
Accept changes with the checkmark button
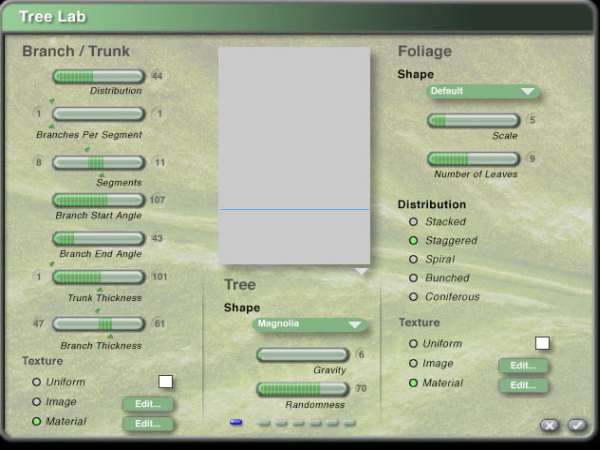pyautogui.click(x=577, y=425)
